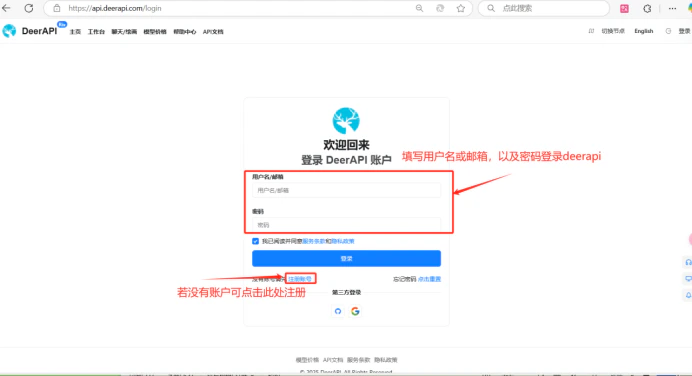The height and width of the screenshot is (376, 692).
Task: Toggle the agree to terms checkbox
Action: tap(255, 241)
